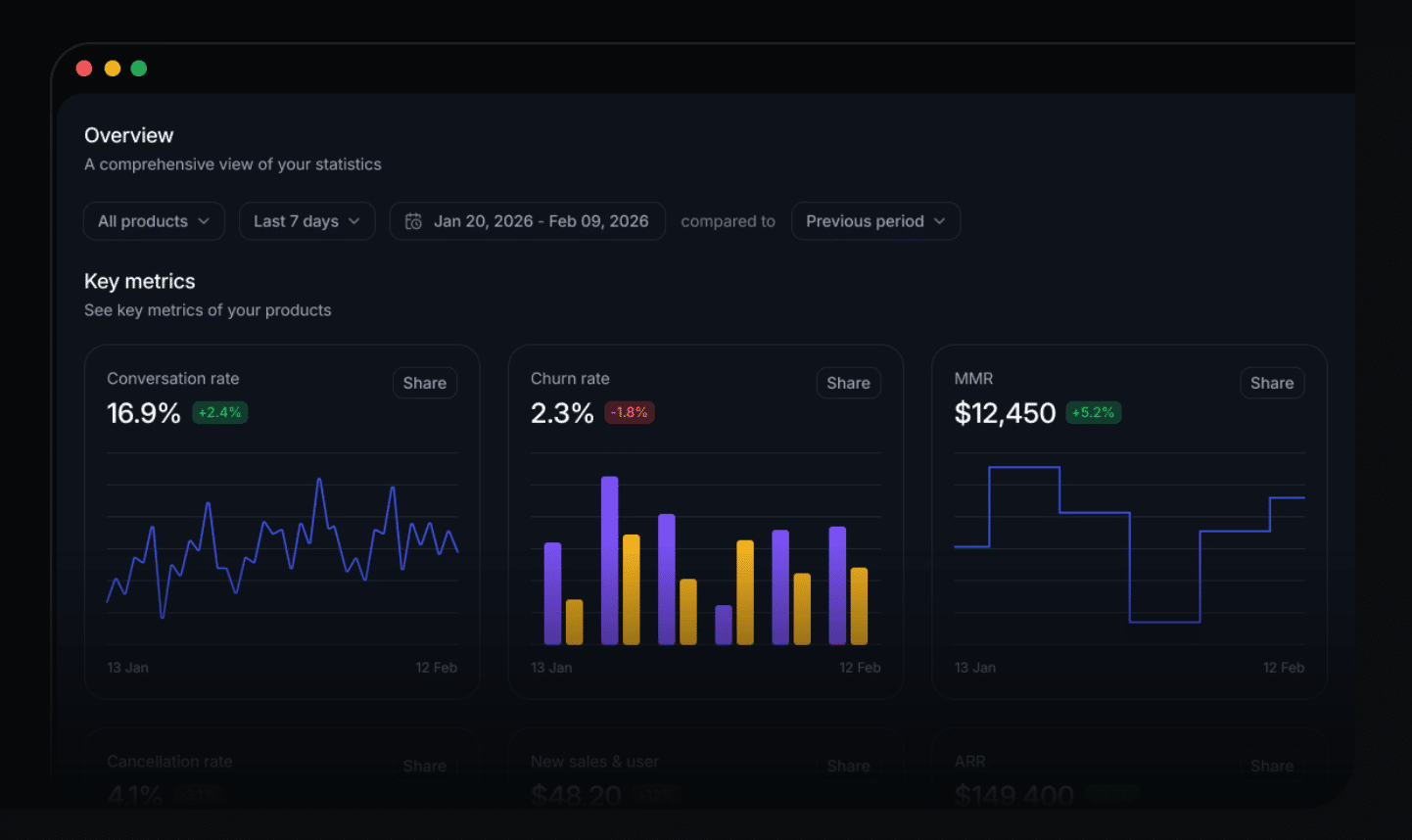
Task: Click the +2.4% conversation rate badge
Action: (x=220, y=412)
